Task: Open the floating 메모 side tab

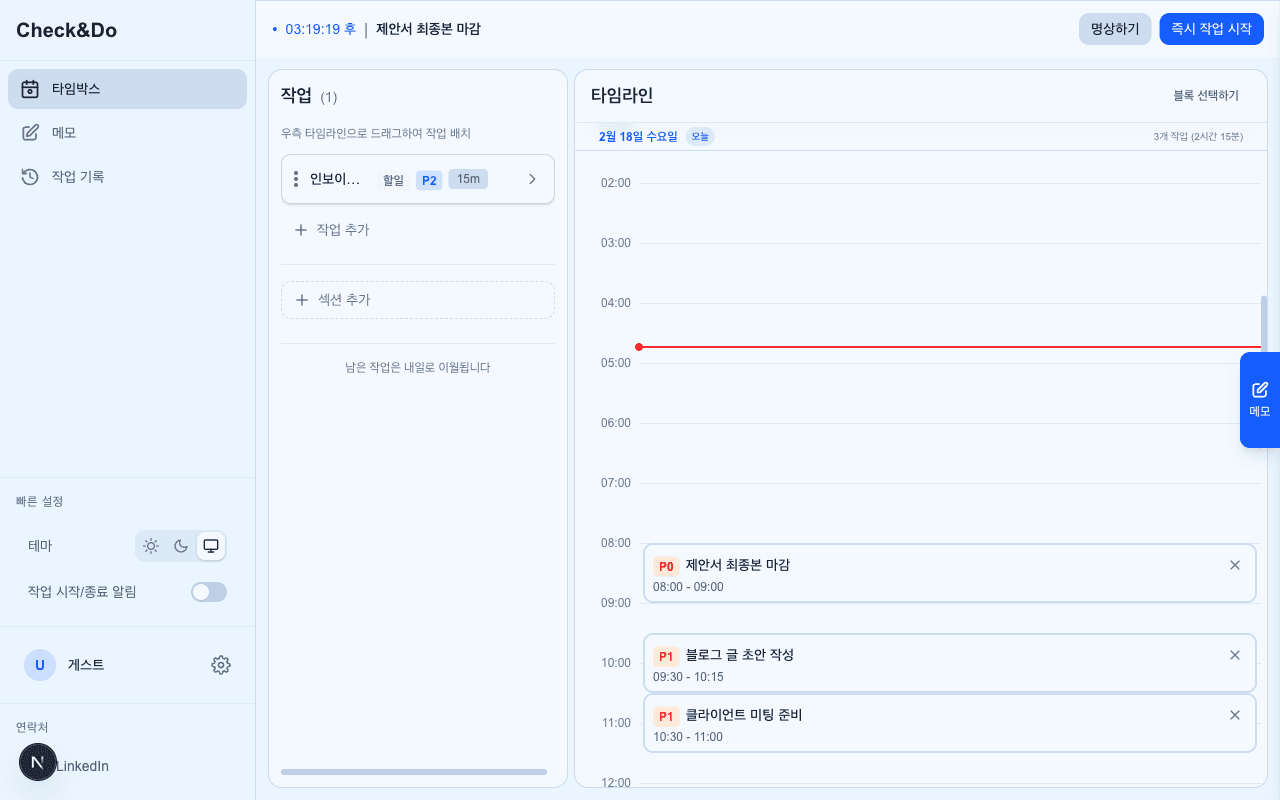Action: 1260,400
